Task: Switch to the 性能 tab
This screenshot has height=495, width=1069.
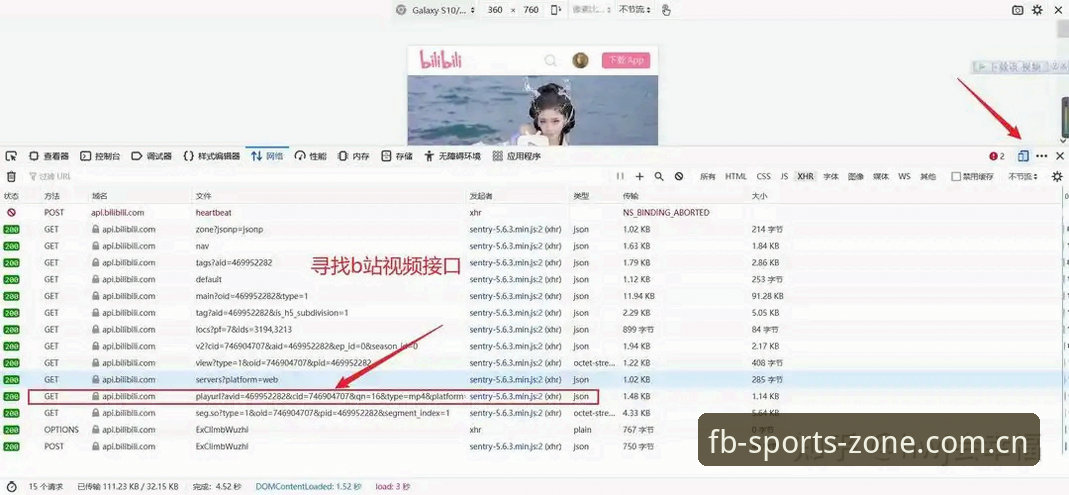Action: (x=310, y=156)
